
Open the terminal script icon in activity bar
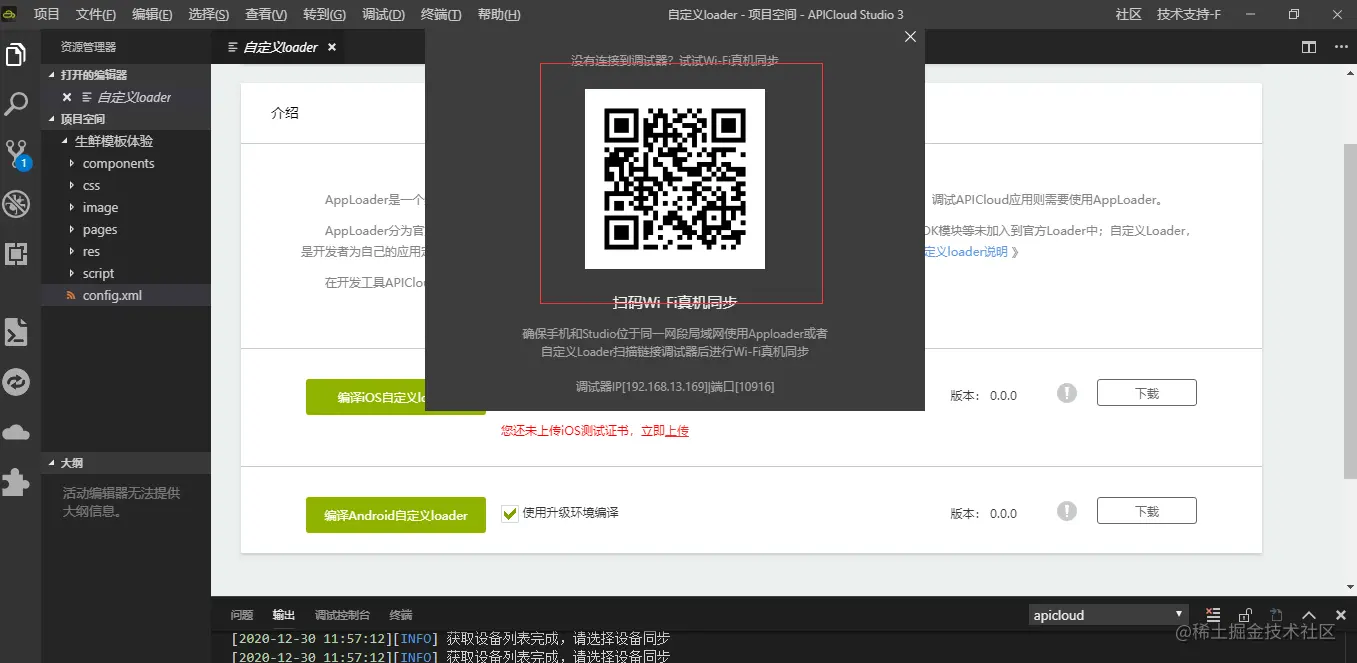[16, 332]
